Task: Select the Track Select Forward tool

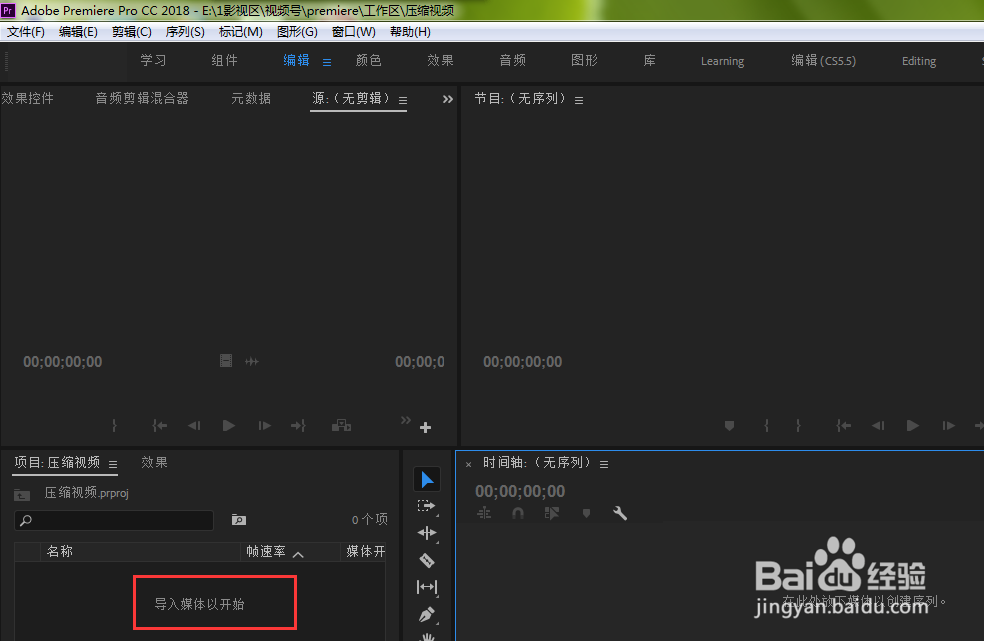Action: coord(427,506)
